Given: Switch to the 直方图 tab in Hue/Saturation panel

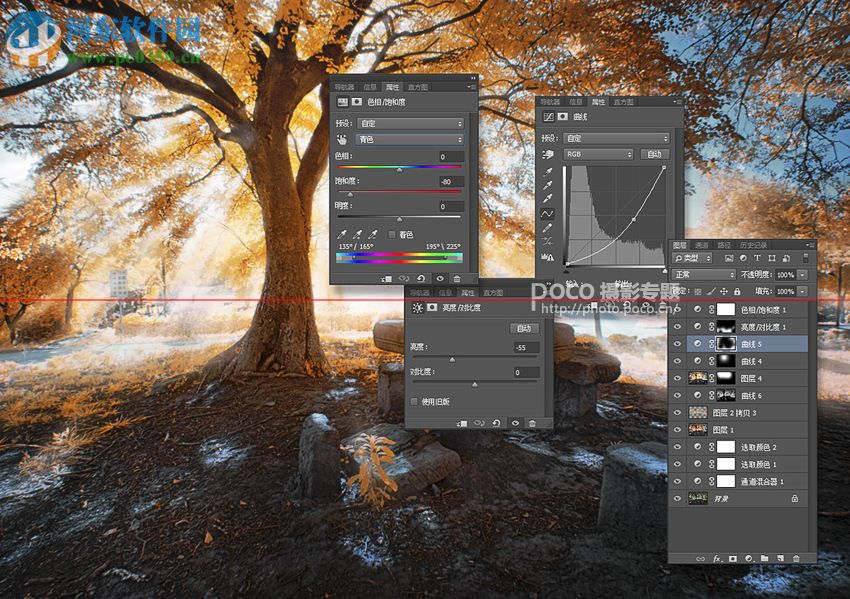Looking at the screenshot, I should click(x=418, y=87).
